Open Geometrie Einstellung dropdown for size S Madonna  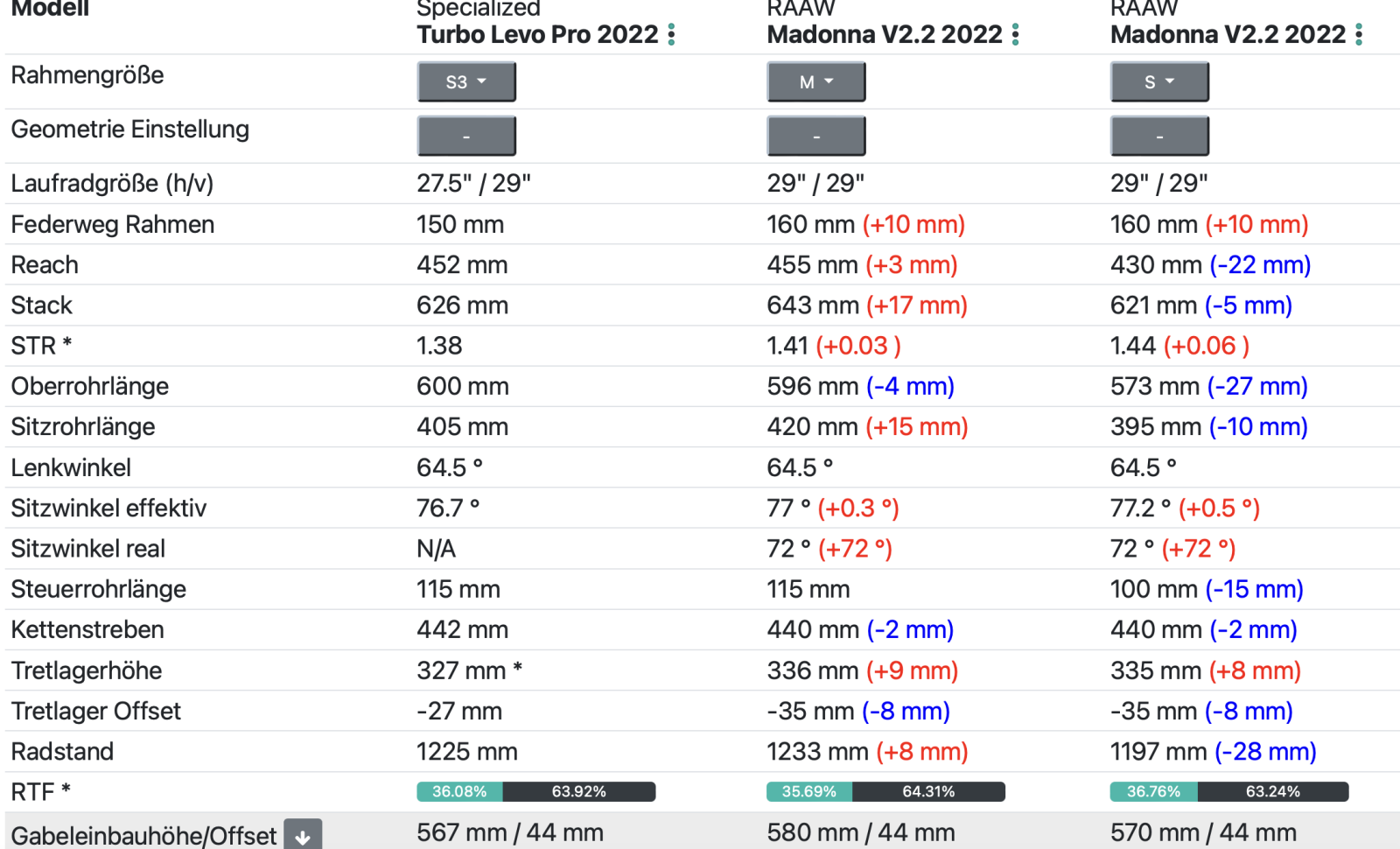[x=1159, y=137]
